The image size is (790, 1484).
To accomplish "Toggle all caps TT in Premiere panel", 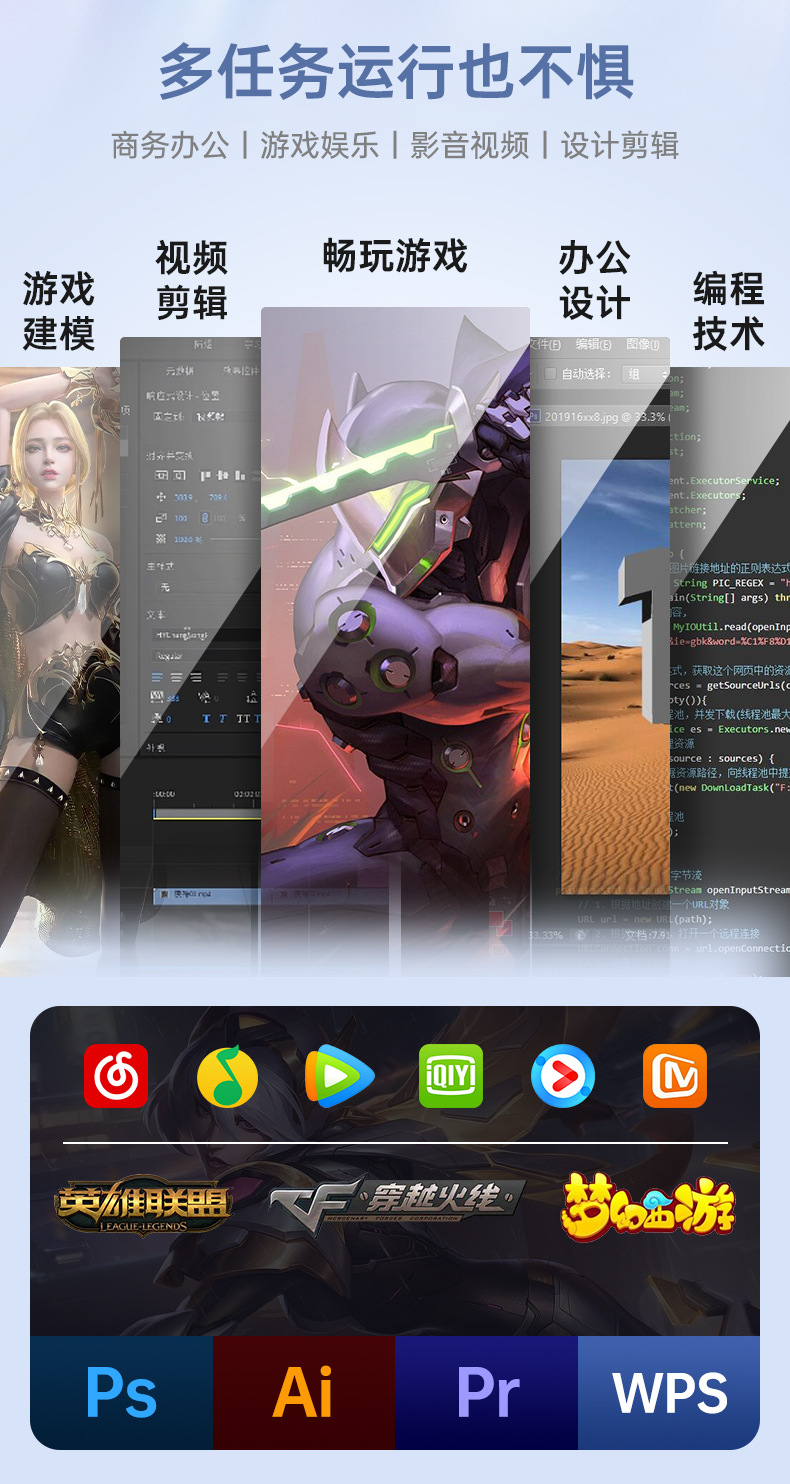I will tap(243, 719).
